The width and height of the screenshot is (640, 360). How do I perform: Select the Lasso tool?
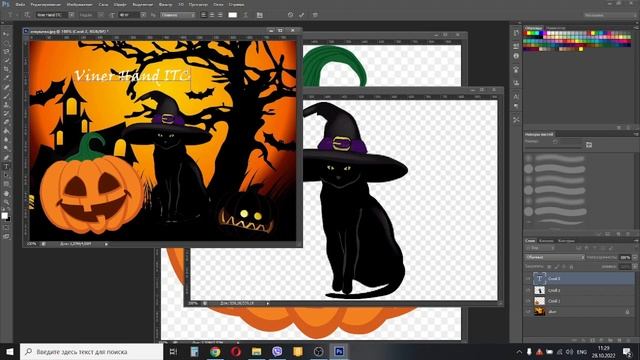6,52
